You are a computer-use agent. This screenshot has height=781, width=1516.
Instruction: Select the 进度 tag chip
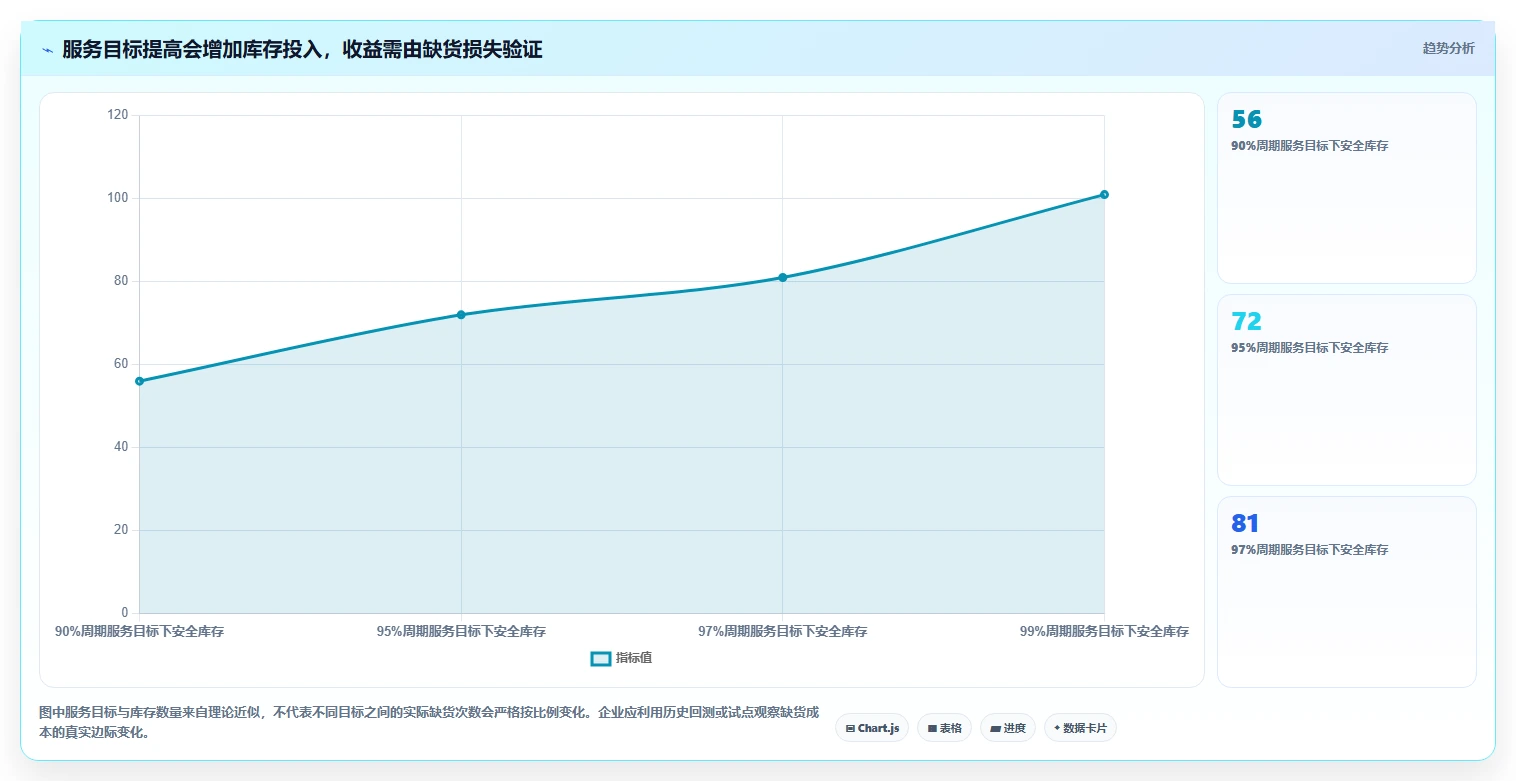[x=1008, y=728]
